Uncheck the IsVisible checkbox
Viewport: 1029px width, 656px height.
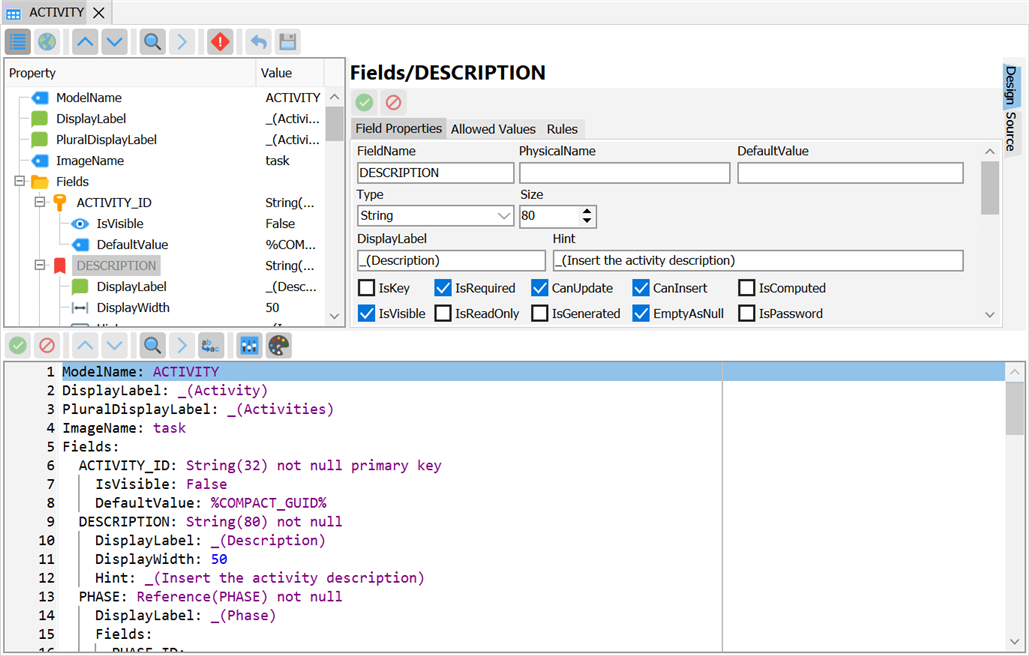click(x=366, y=314)
